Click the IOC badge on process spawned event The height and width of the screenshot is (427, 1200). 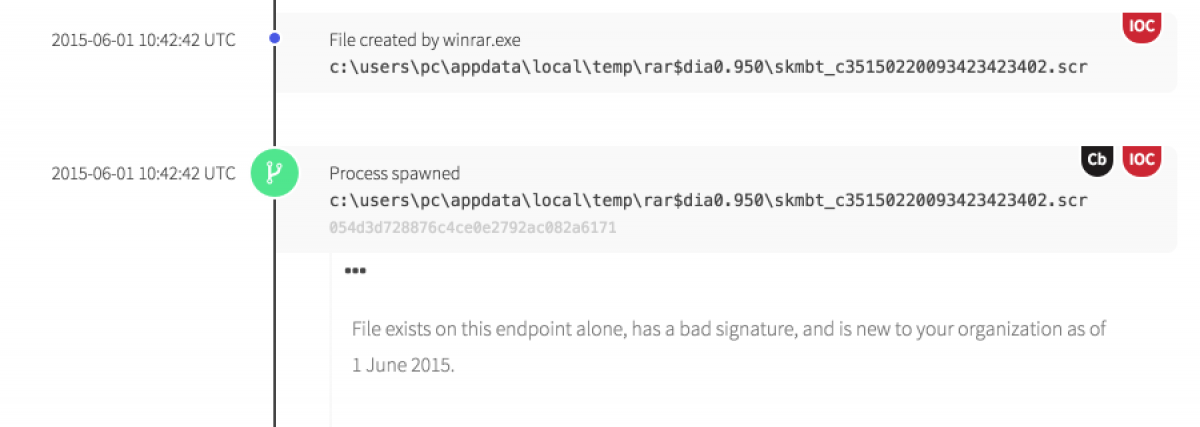1141,160
